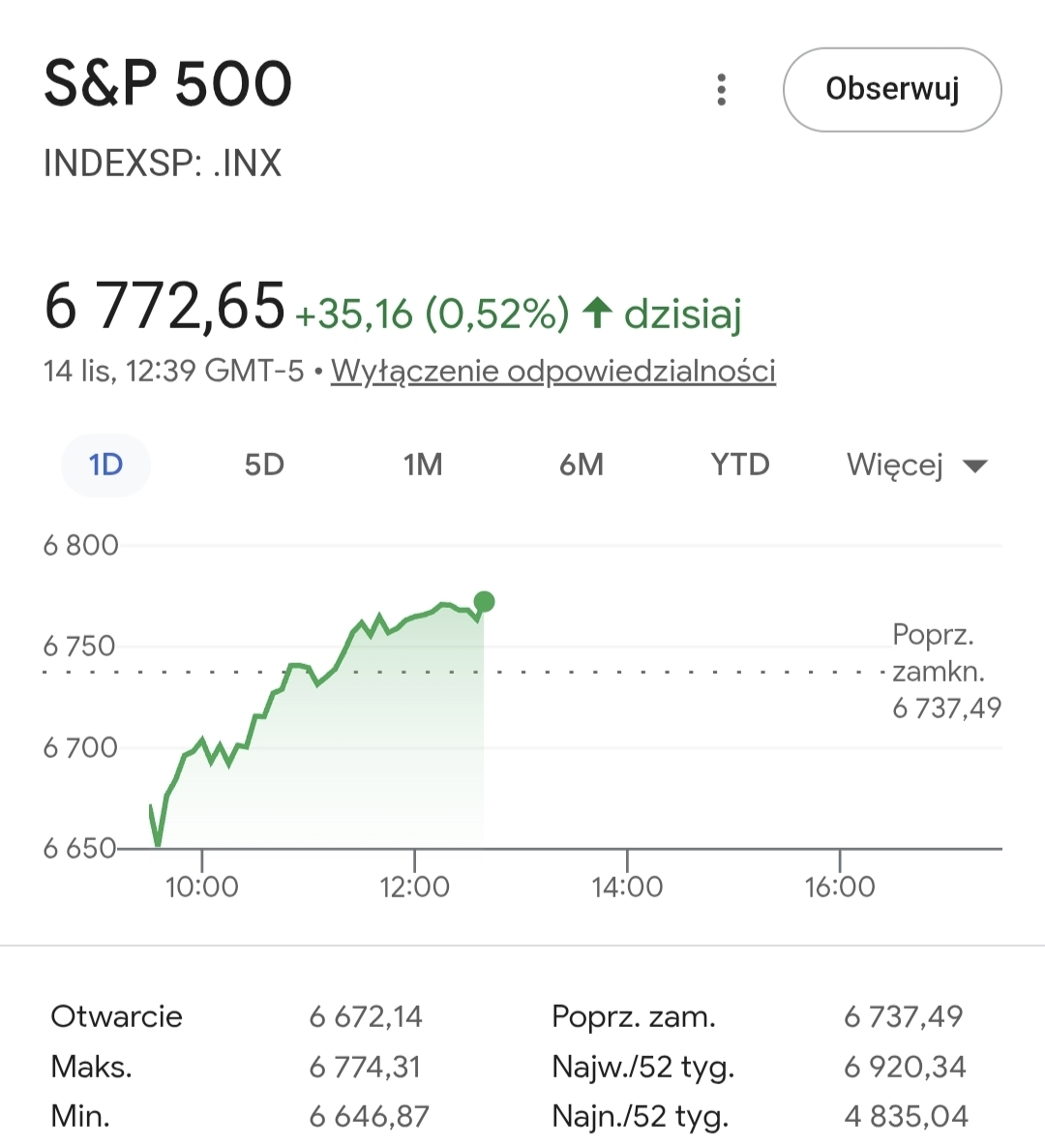Click the green current-price dot on chart
Image resolution: width=1045 pixels, height=1148 pixels.
[485, 602]
